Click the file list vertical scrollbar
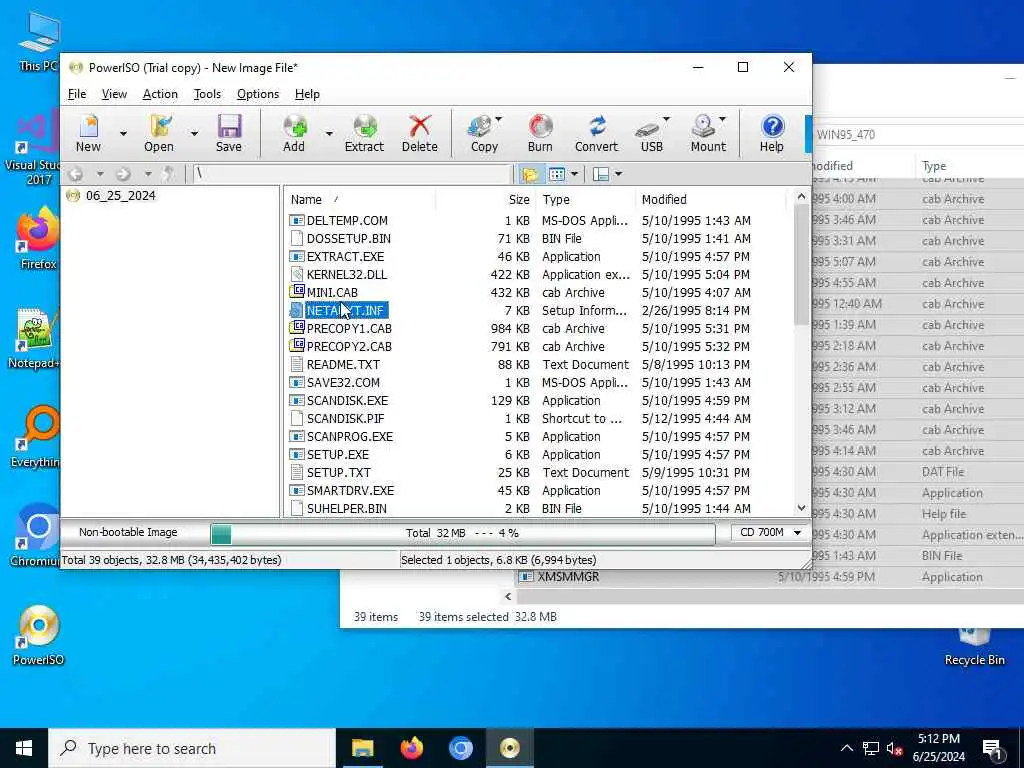1024x768 pixels. pyautogui.click(x=801, y=352)
